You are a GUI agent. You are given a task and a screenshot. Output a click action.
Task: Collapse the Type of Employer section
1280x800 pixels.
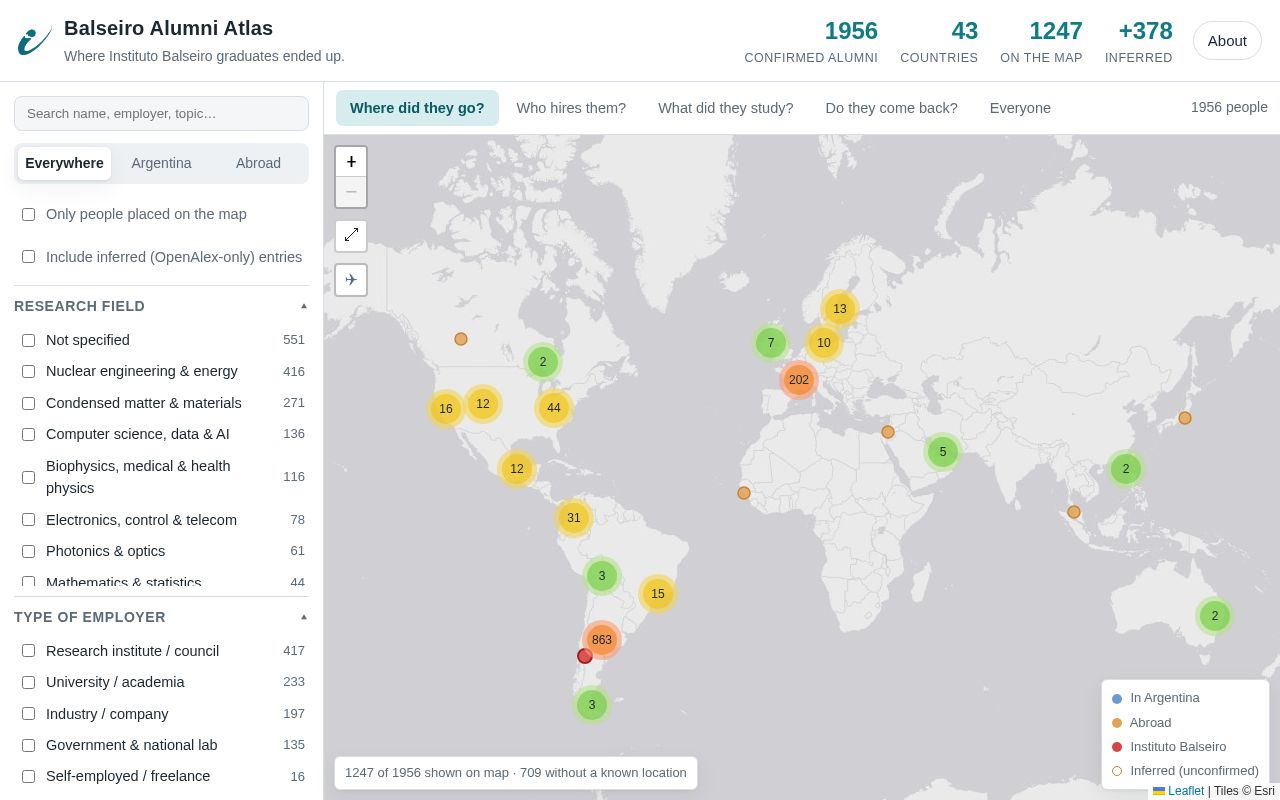(x=161, y=617)
